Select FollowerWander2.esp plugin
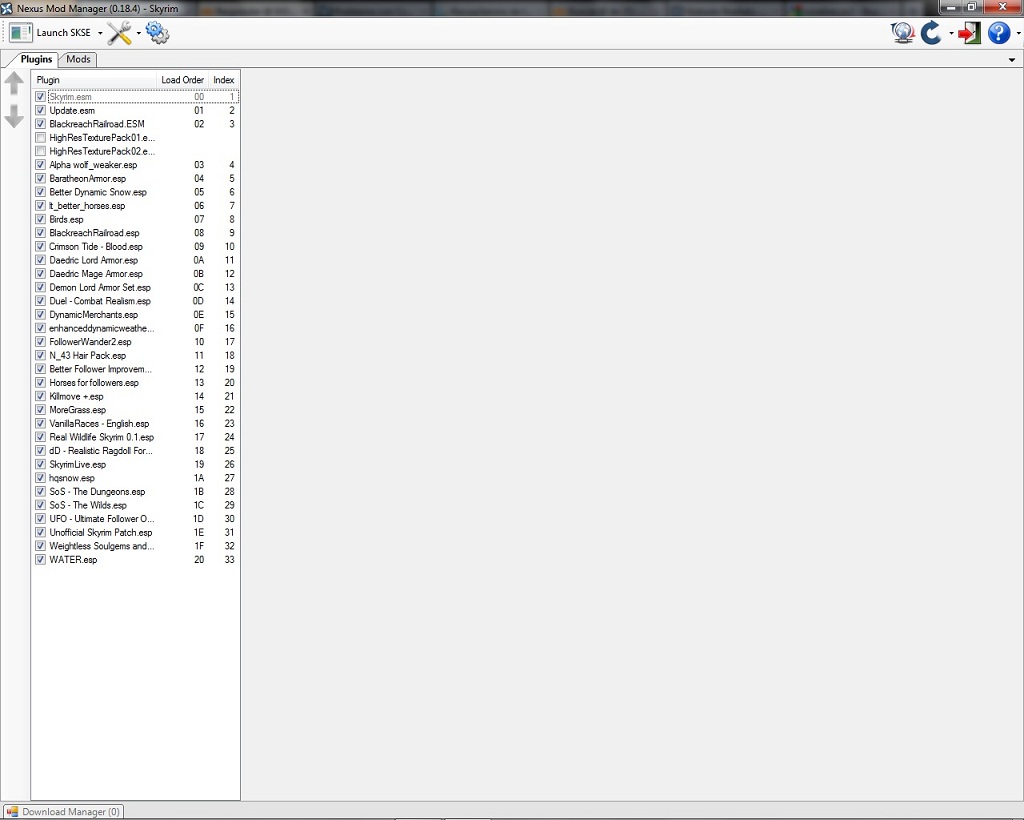The image size is (1024, 820). click(x=136, y=342)
